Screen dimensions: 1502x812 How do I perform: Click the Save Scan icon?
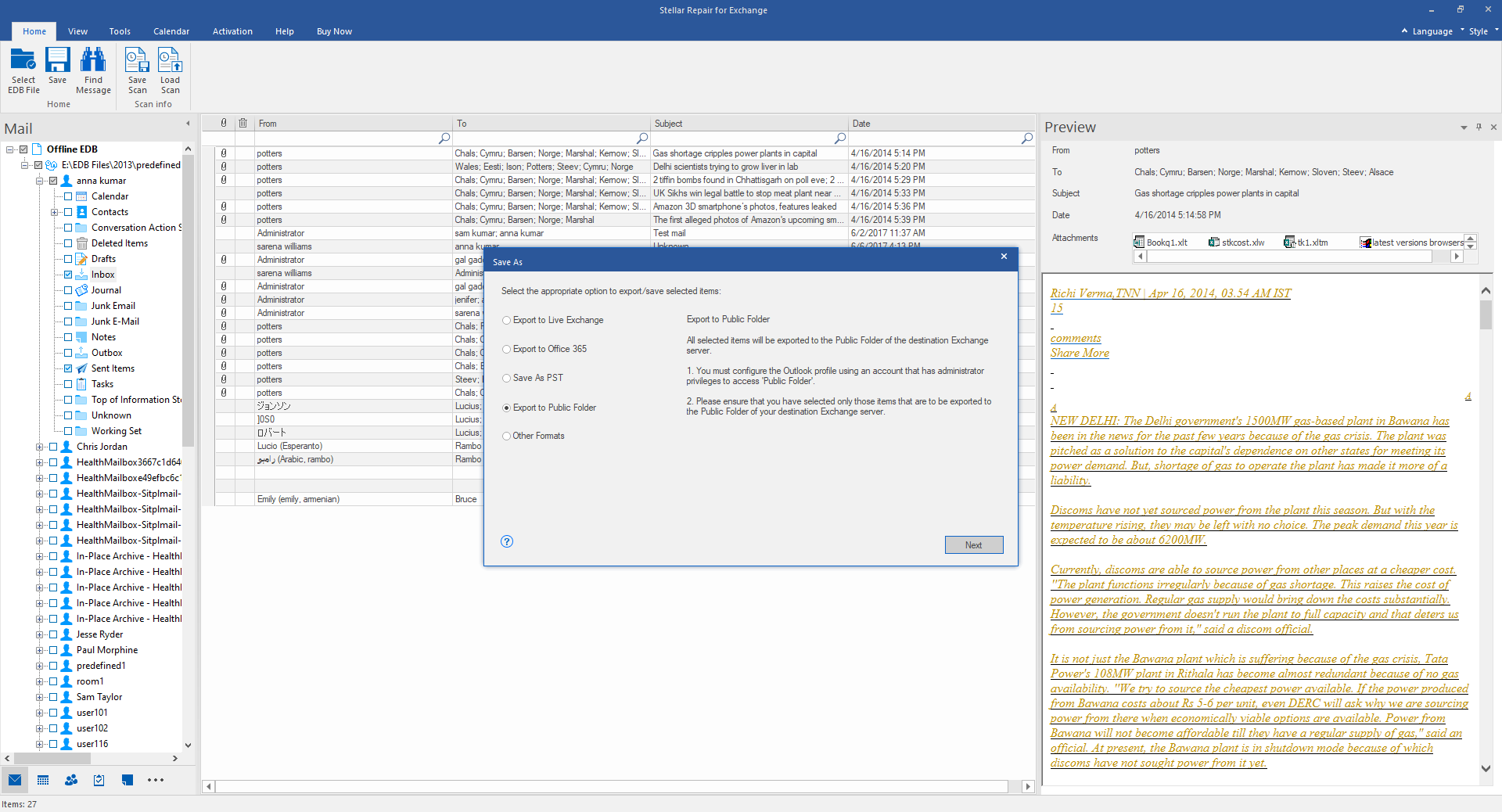(x=137, y=61)
